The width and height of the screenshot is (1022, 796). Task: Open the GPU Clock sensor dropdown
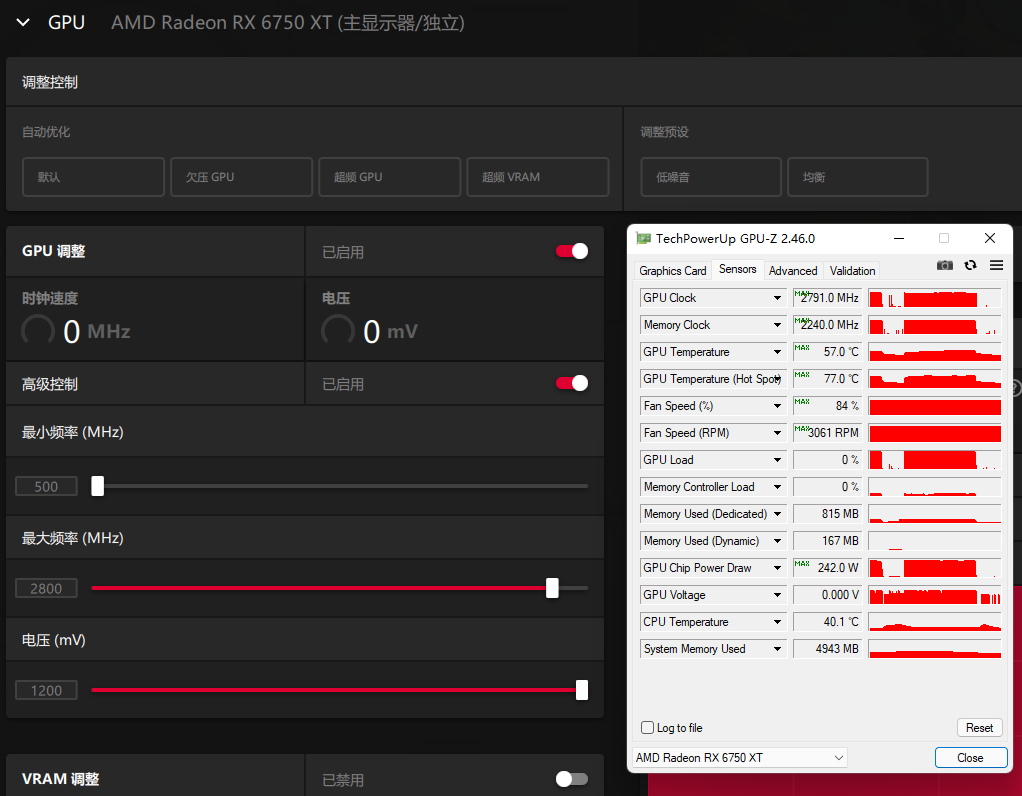click(x=778, y=298)
